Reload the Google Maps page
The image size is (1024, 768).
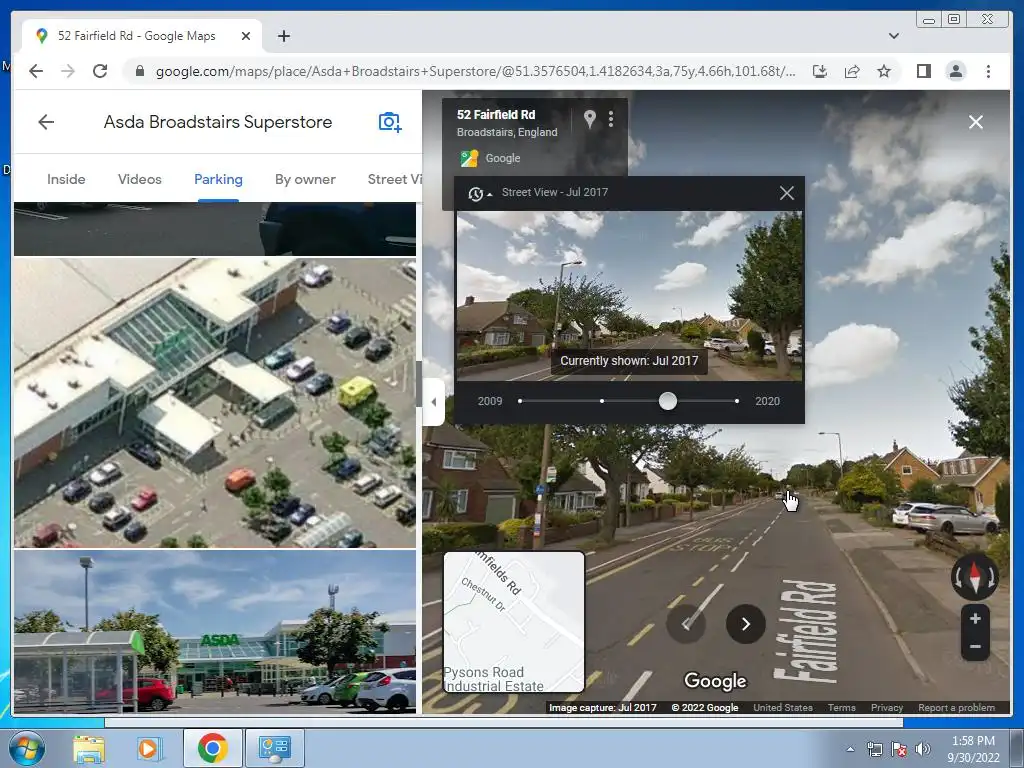click(100, 71)
